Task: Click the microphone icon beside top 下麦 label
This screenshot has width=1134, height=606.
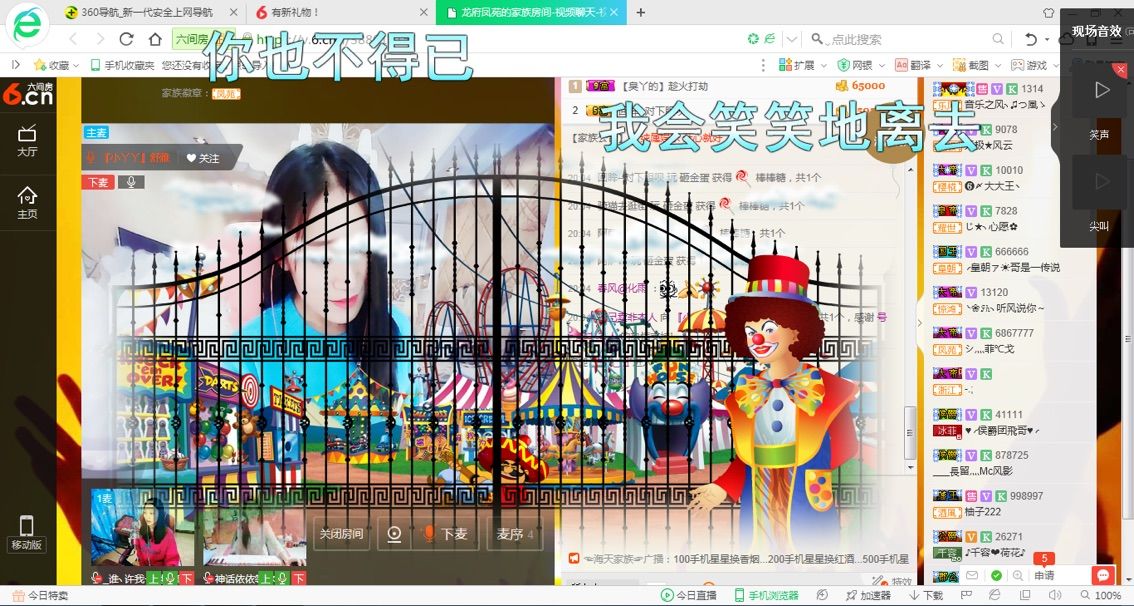Action: click(x=131, y=182)
